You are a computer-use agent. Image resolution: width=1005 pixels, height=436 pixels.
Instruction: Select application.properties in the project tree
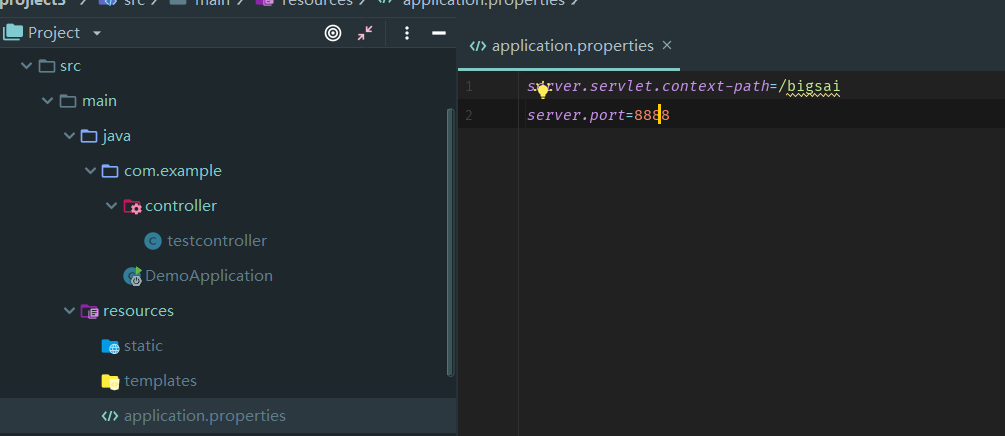pos(205,415)
